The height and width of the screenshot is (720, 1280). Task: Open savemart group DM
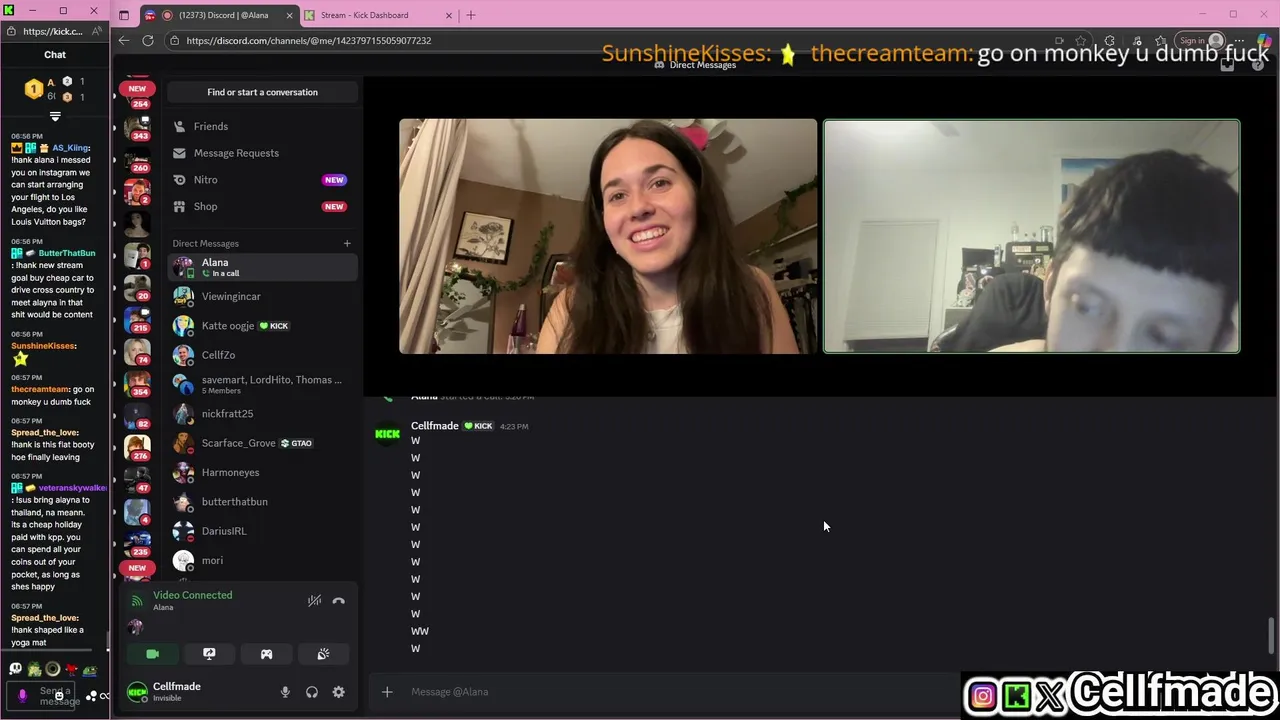click(263, 384)
